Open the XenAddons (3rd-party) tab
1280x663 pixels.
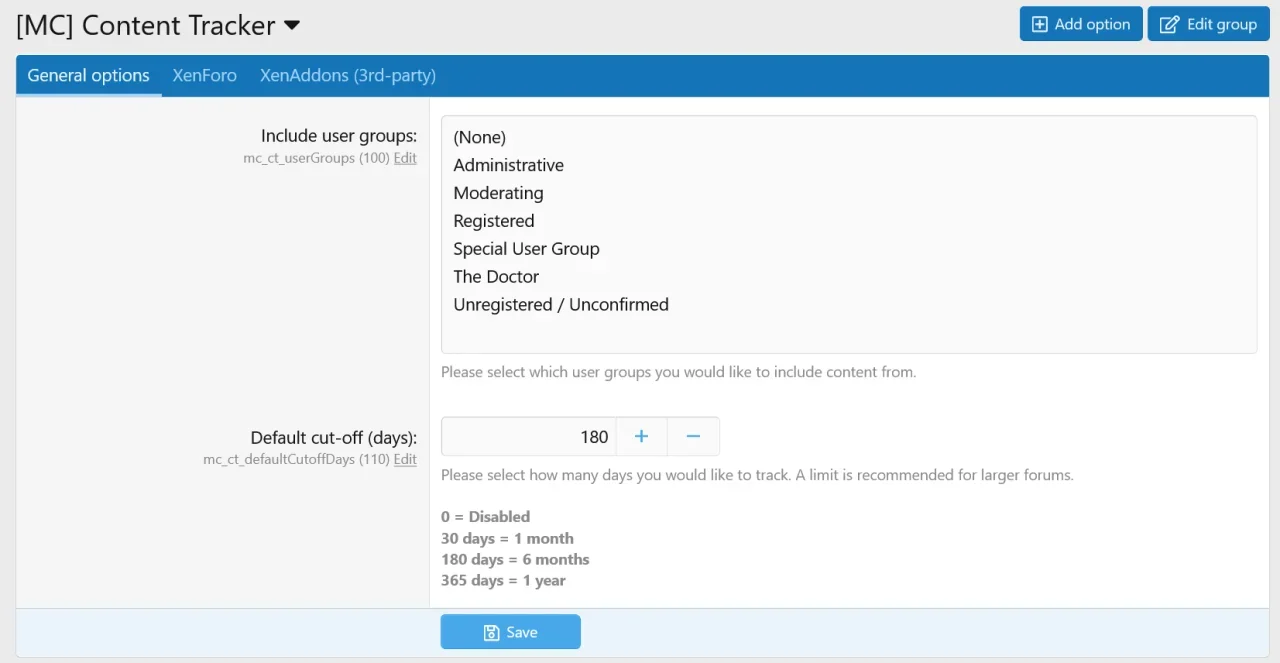click(x=348, y=75)
